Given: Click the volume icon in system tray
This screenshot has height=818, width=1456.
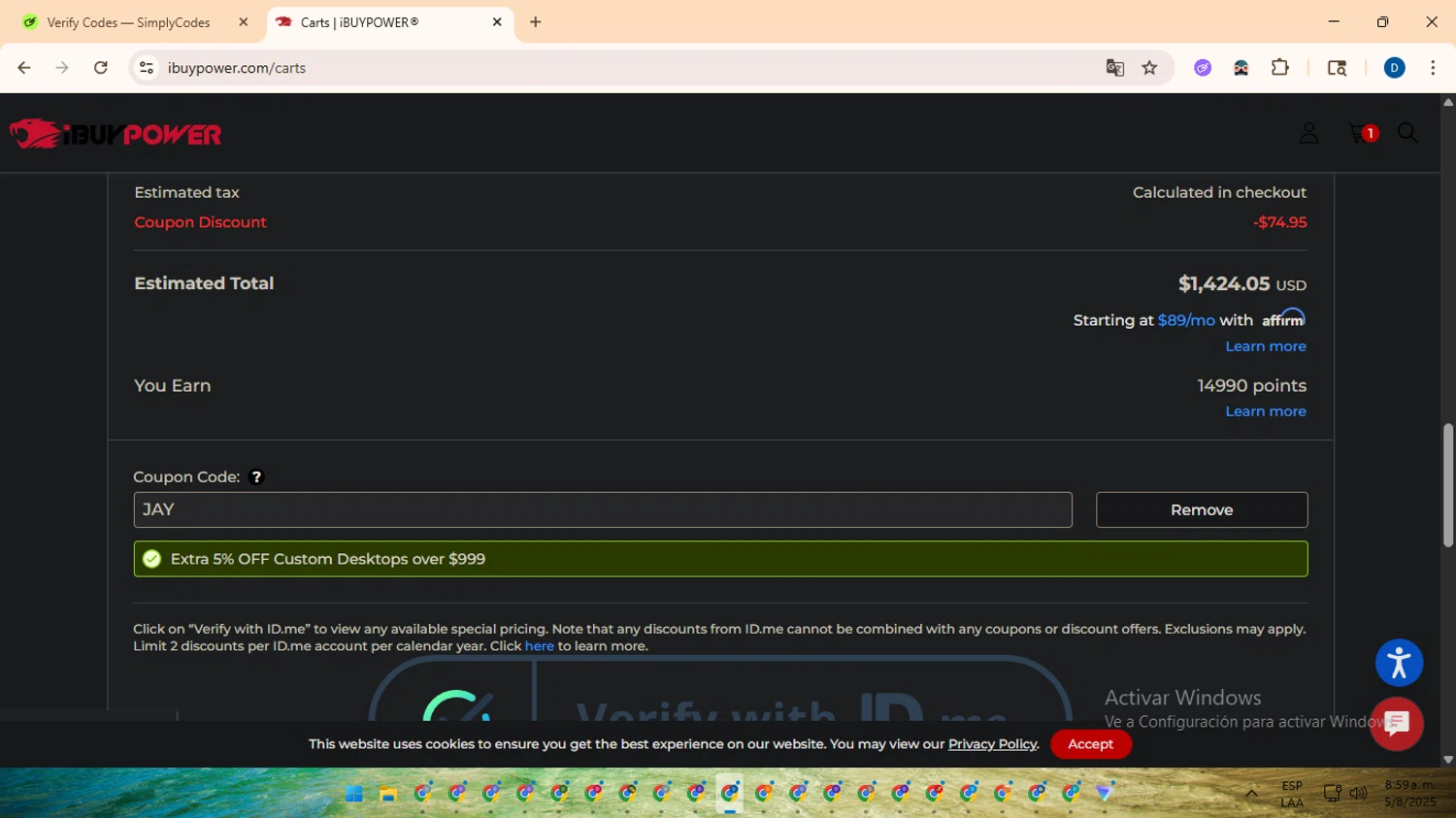Looking at the screenshot, I should [1358, 794].
